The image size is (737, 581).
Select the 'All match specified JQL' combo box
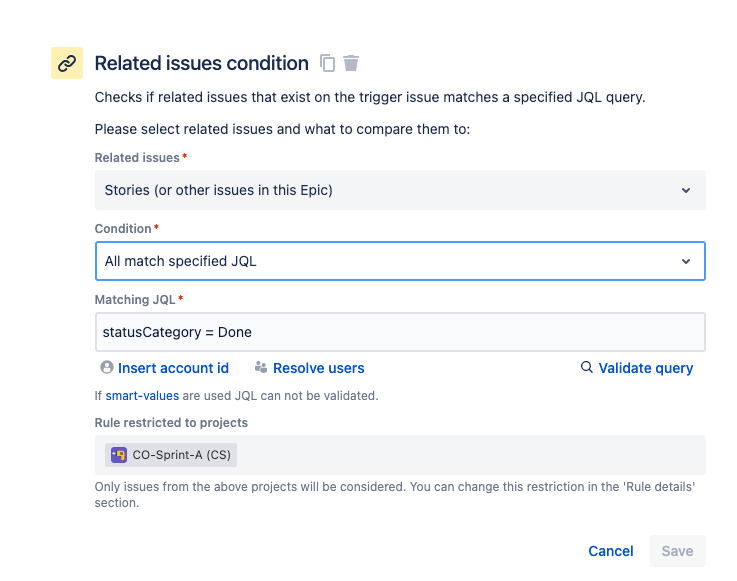point(400,261)
